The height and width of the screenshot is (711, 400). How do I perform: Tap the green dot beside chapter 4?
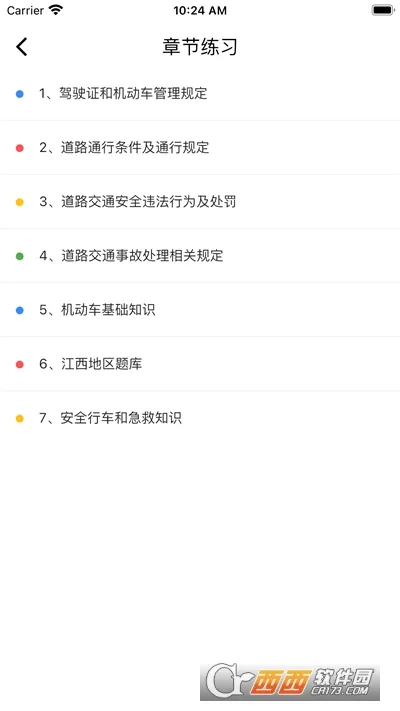click(x=20, y=256)
